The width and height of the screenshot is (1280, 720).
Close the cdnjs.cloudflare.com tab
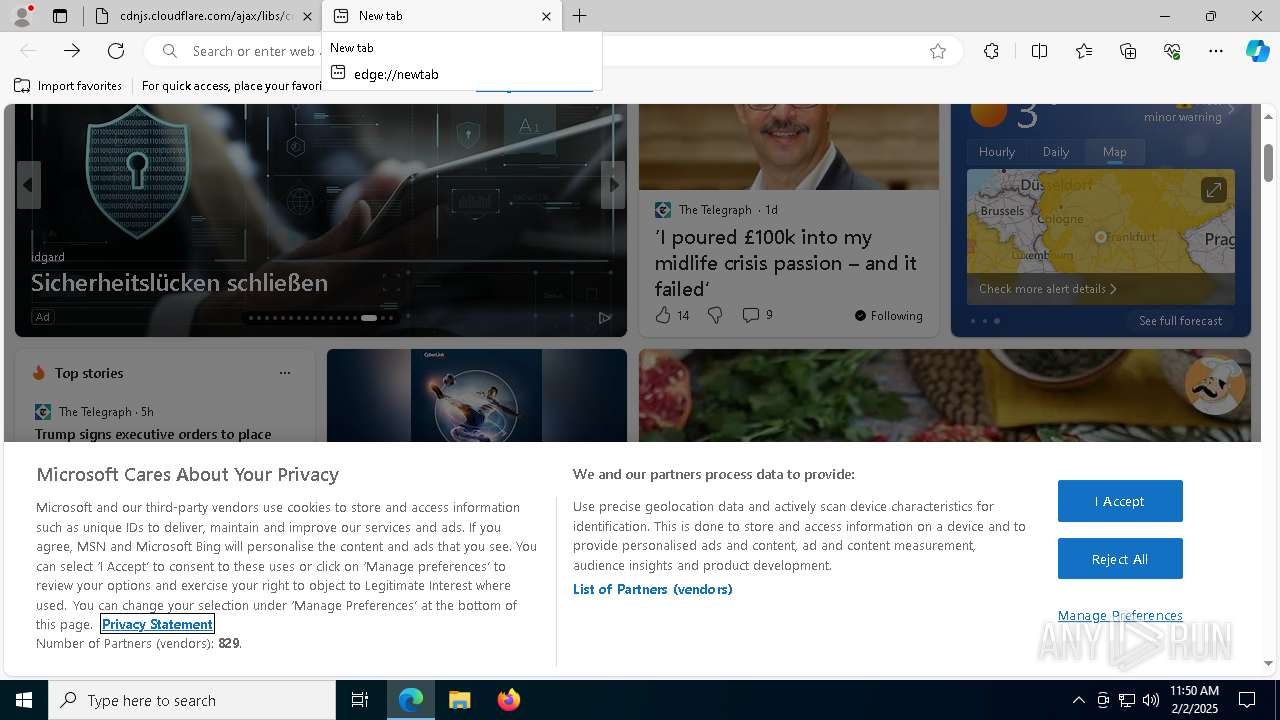[x=307, y=16]
